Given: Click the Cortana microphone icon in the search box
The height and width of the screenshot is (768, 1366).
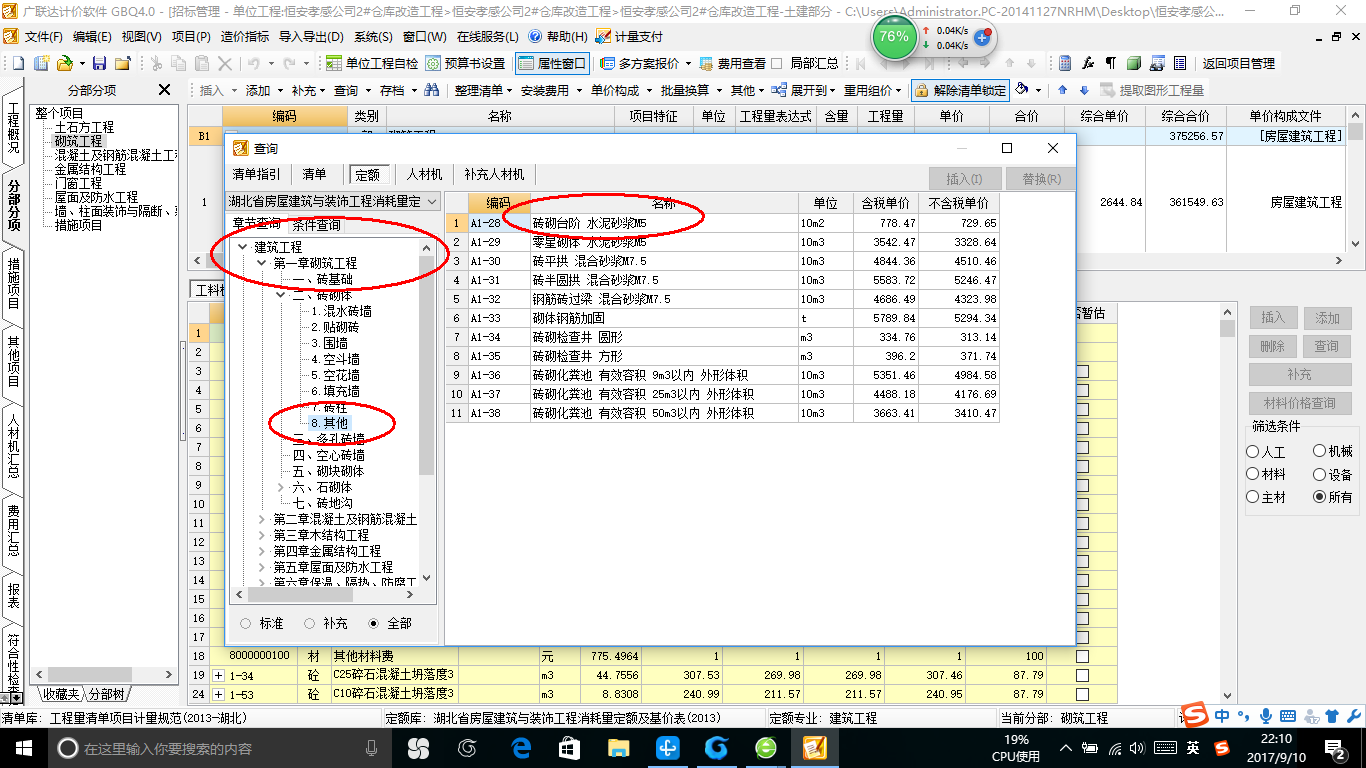Looking at the screenshot, I should click(x=372, y=748).
